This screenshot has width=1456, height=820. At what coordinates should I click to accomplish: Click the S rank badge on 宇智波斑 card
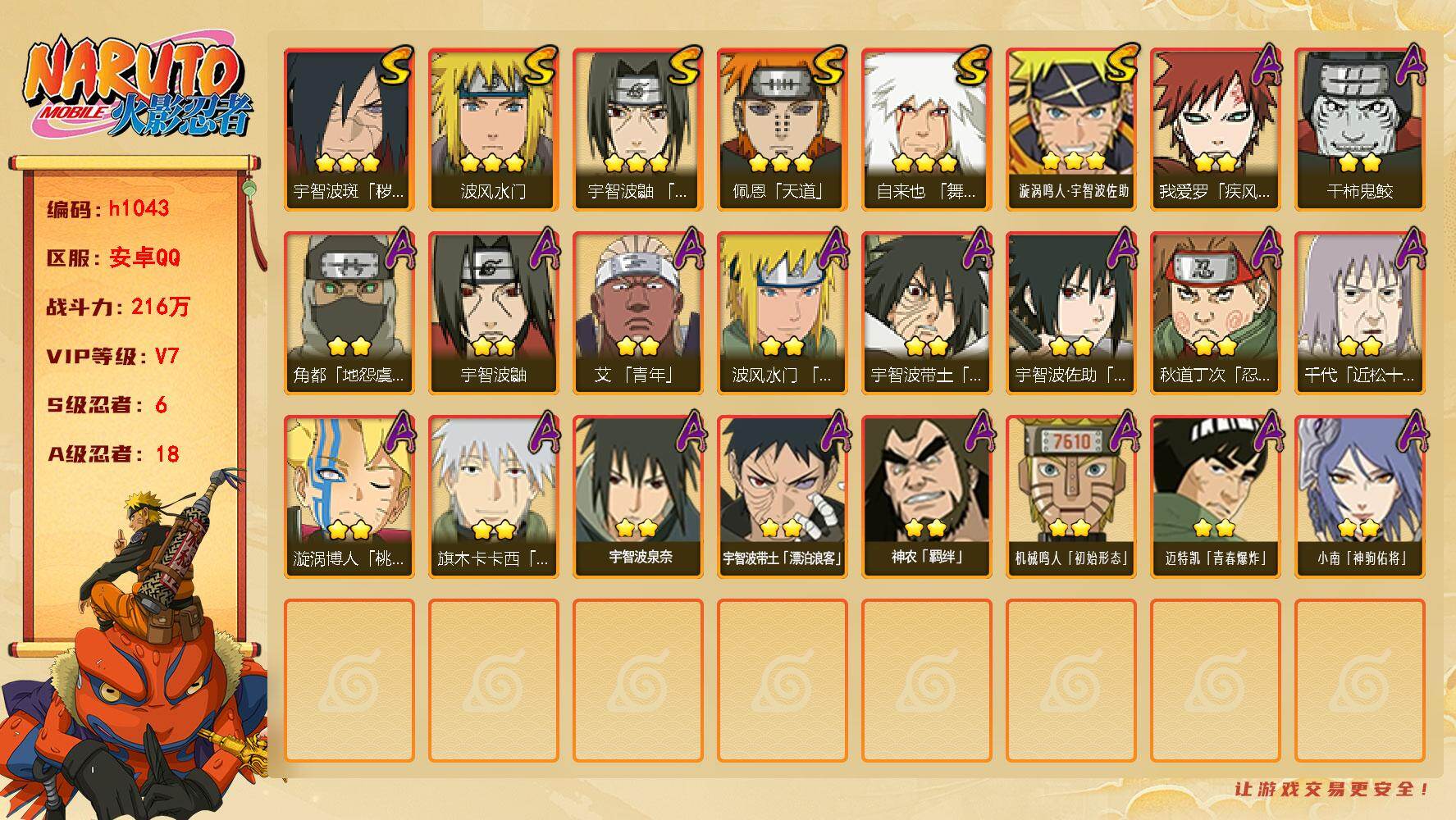(396, 66)
